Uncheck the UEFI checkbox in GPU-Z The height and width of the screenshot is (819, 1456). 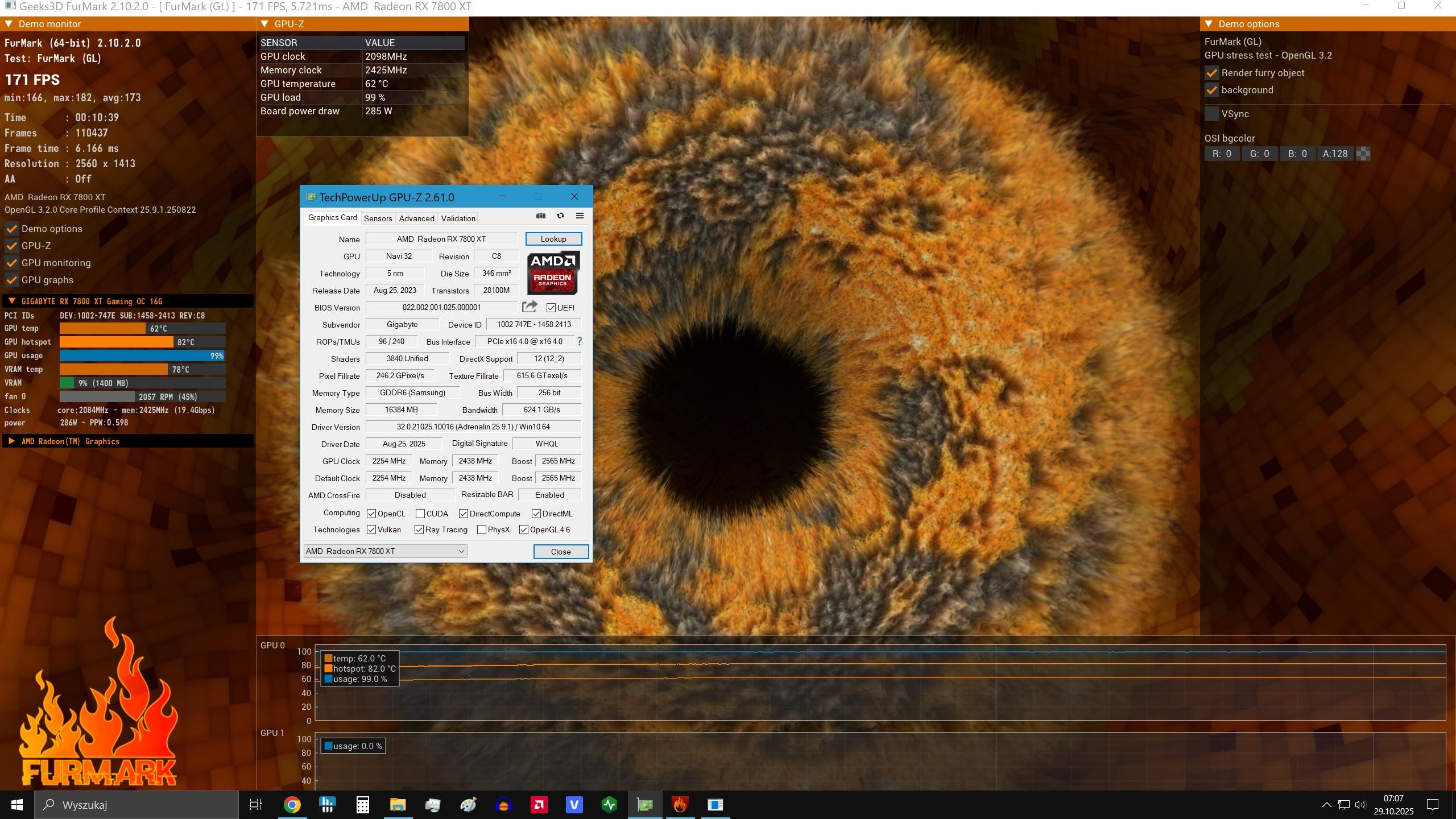click(551, 308)
